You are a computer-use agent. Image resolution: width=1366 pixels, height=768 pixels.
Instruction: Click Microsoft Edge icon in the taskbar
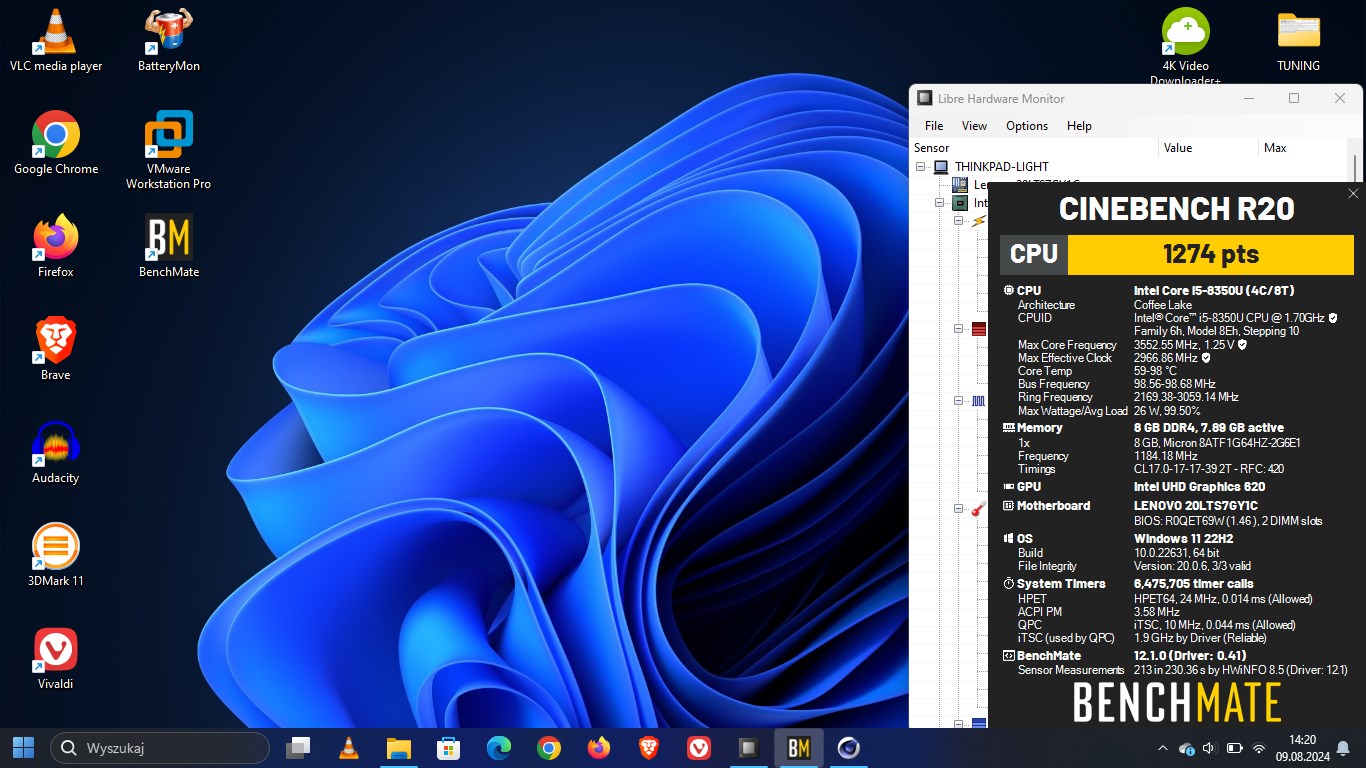coord(498,748)
